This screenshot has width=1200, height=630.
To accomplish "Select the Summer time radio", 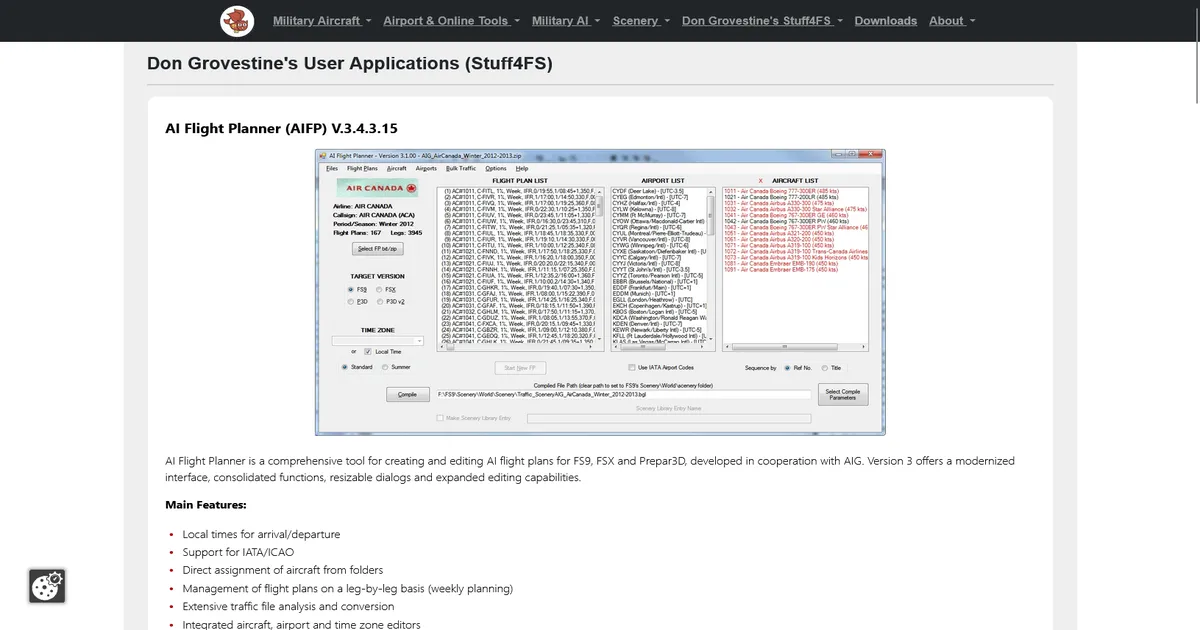I will point(385,367).
